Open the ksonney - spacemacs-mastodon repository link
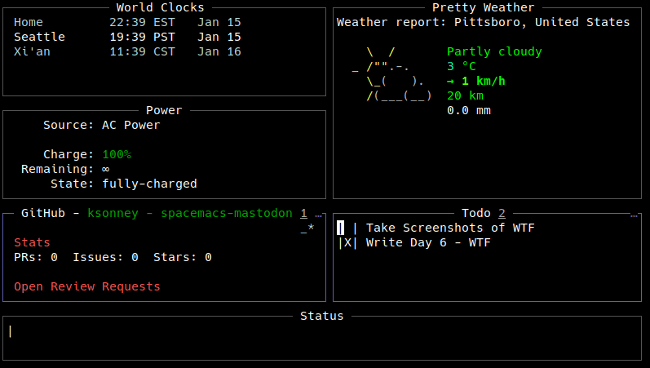 (190, 213)
